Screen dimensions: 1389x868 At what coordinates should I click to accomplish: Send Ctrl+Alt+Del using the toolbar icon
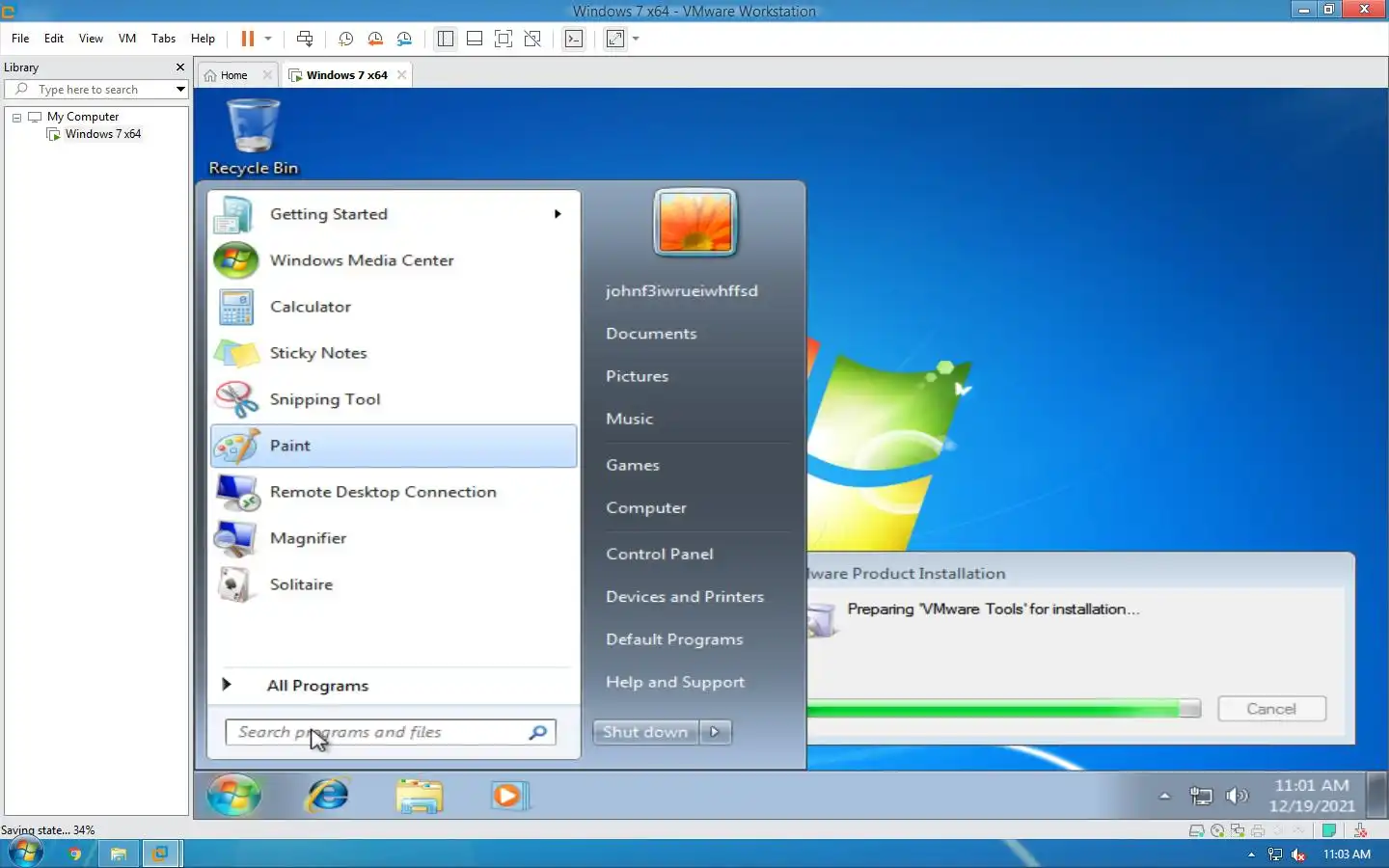click(x=305, y=39)
